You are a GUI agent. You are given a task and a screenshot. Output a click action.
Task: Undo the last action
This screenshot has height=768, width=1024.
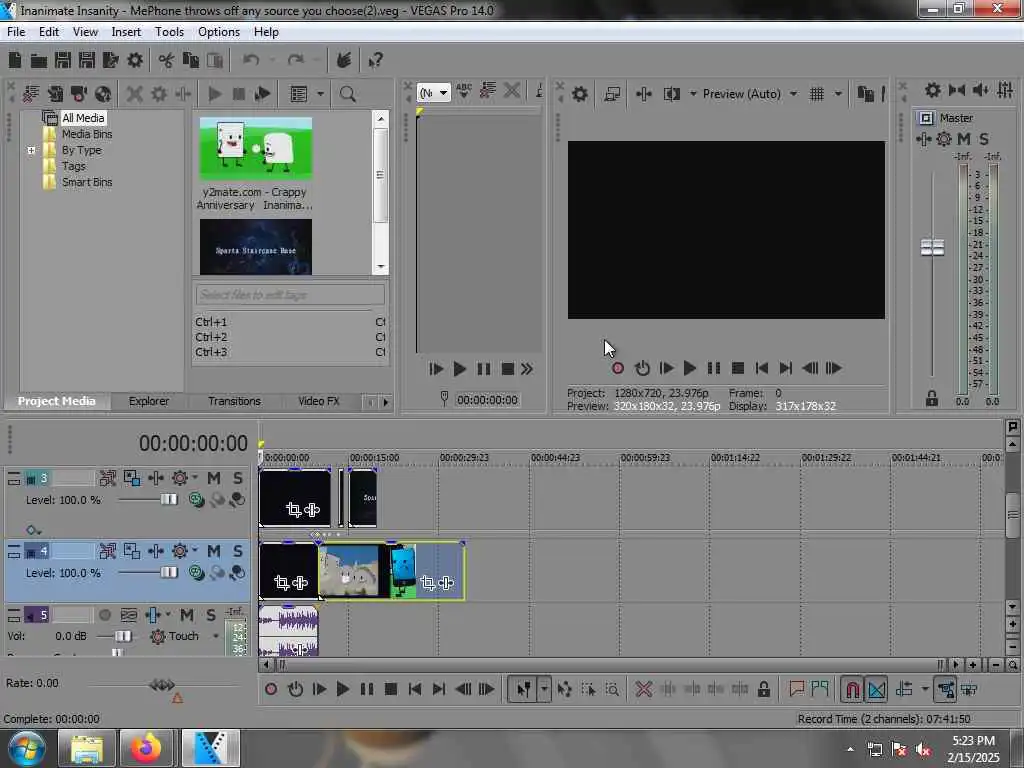pyautogui.click(x=251, y=61)
